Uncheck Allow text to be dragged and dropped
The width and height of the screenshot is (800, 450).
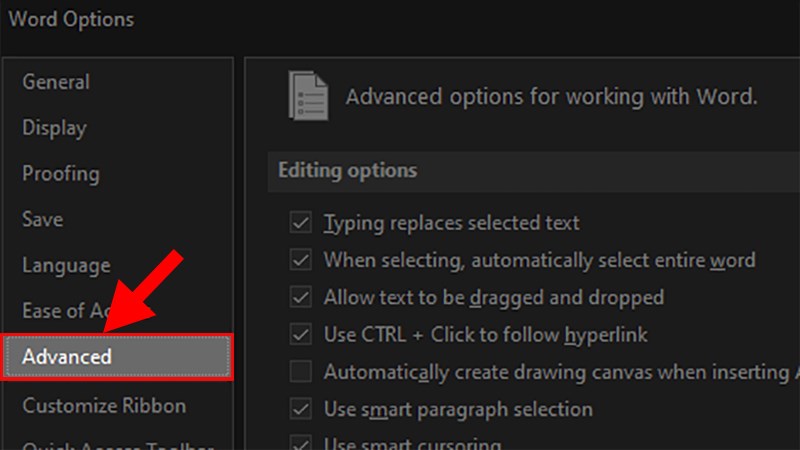click(x=300, y=297)
